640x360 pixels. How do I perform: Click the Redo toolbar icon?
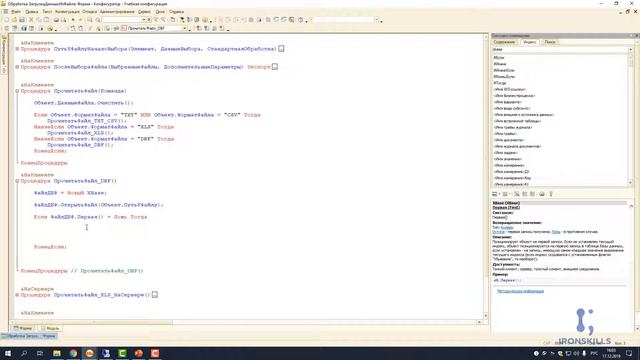[80, 20]
